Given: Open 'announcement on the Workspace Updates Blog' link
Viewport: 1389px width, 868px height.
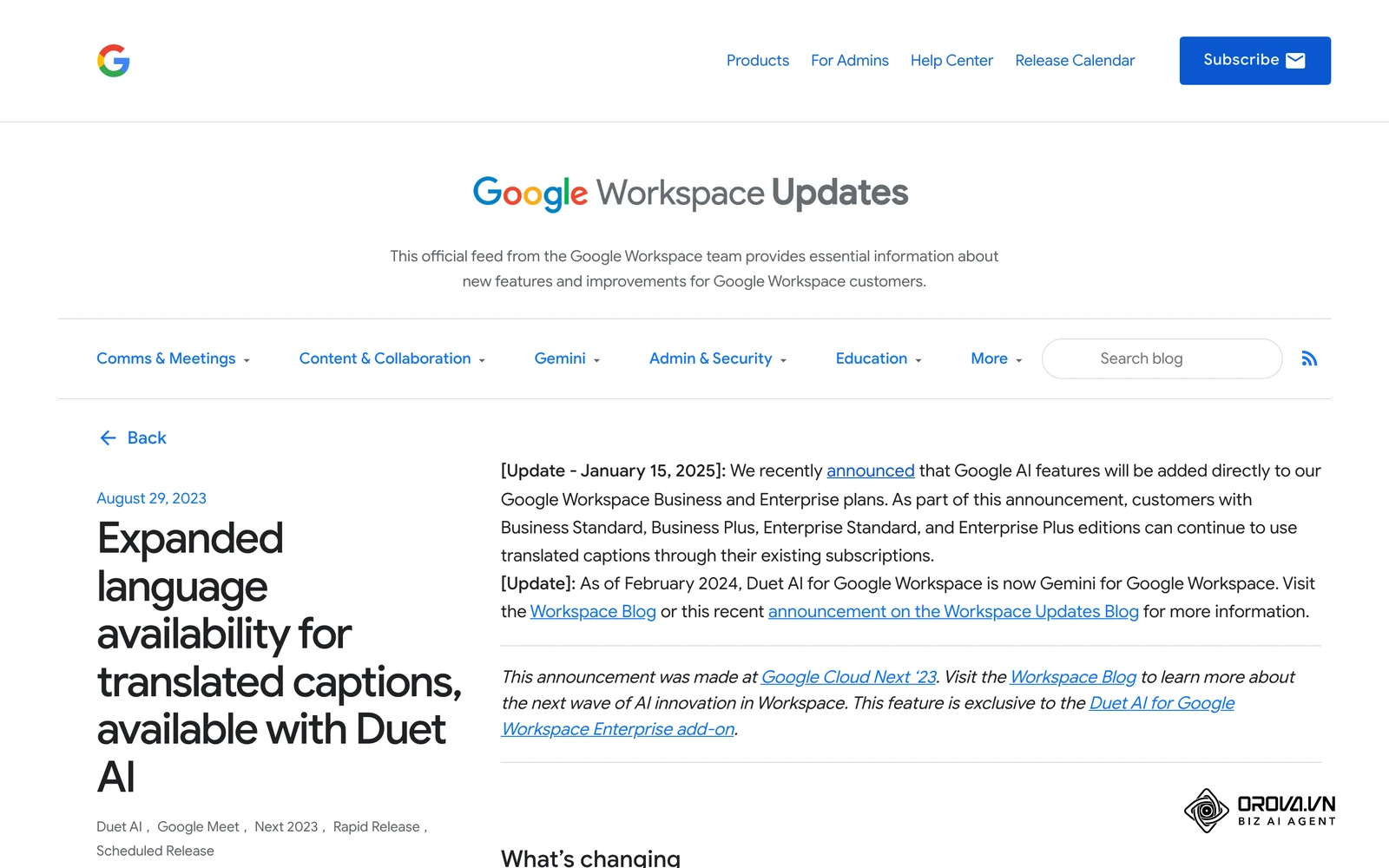Looking at the screenshot, I should click(x=953, y=611).
